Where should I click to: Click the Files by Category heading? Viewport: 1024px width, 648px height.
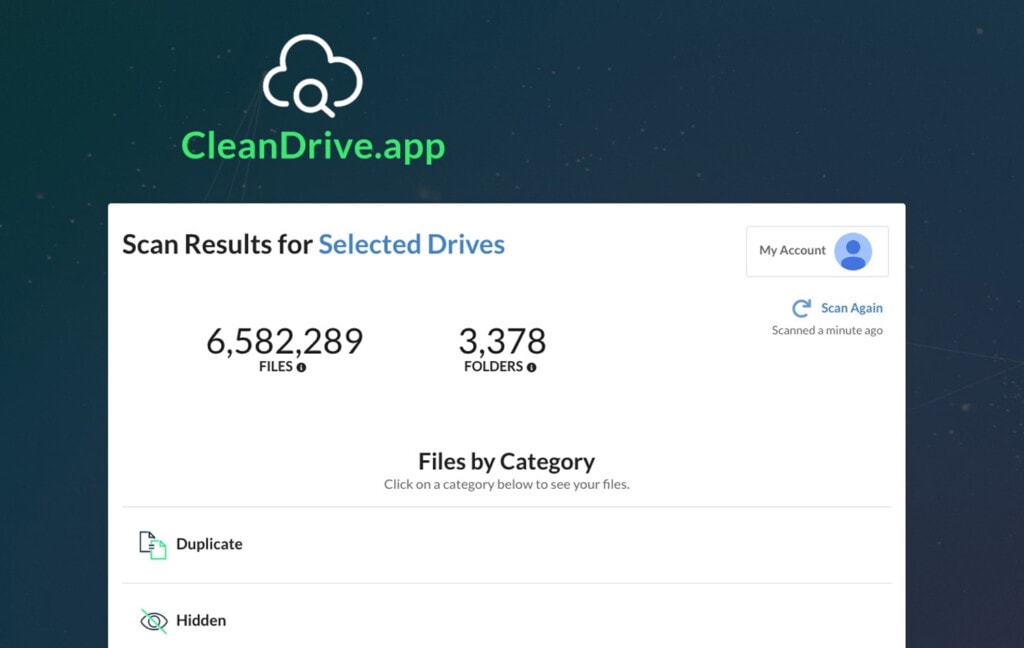tap(507, 461)
